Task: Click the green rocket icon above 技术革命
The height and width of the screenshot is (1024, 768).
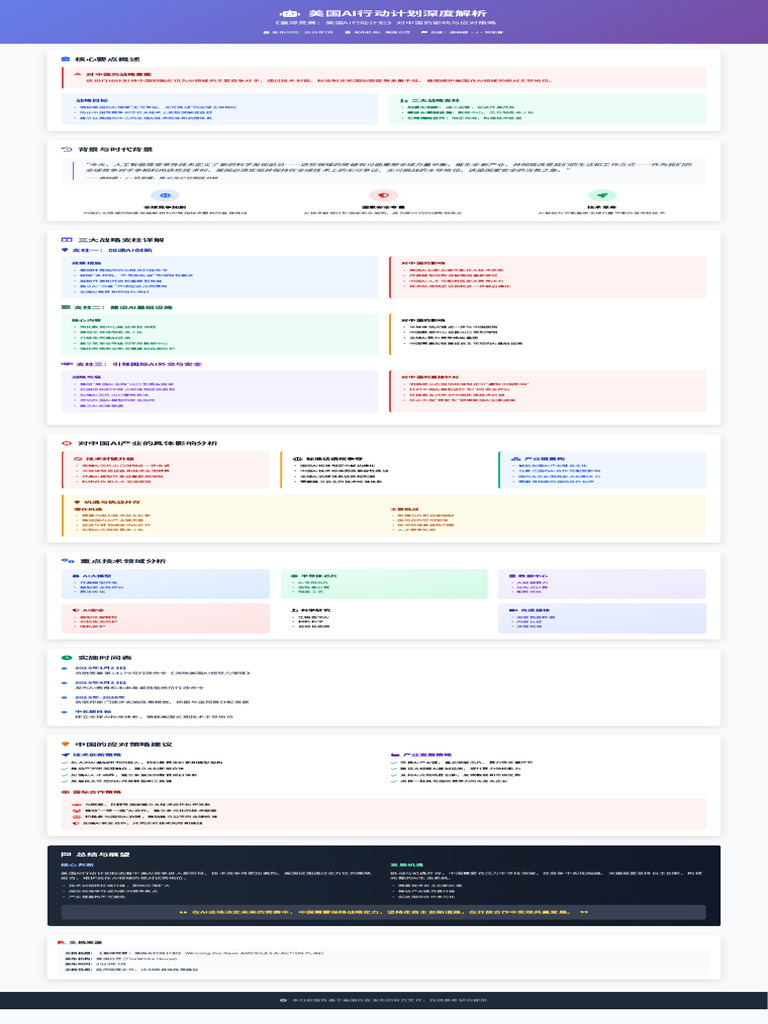Action: (x=601, y=195)
